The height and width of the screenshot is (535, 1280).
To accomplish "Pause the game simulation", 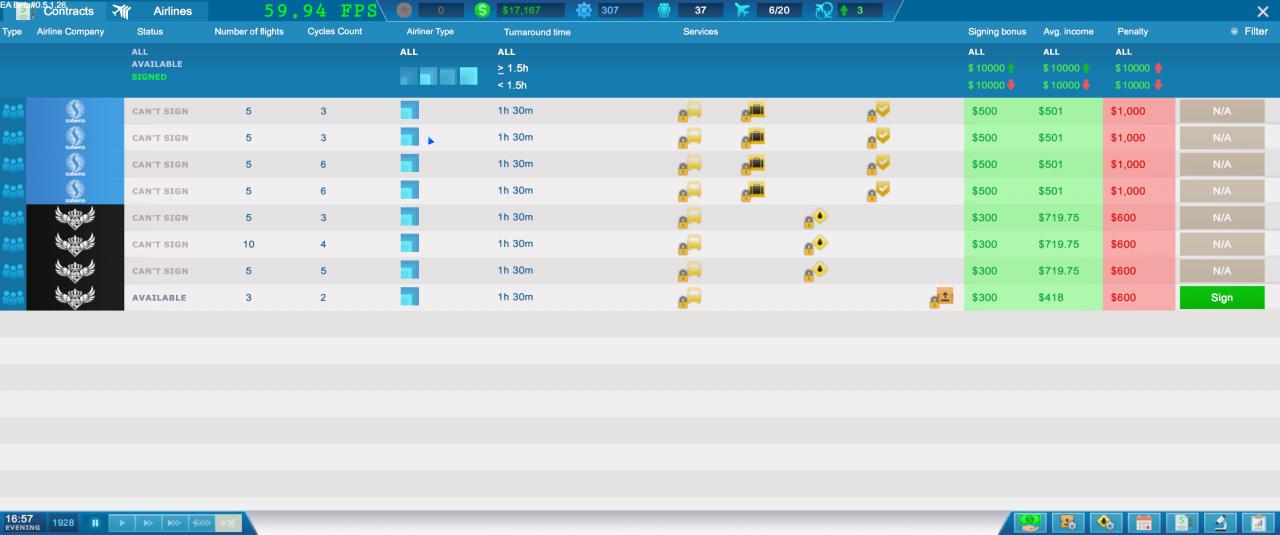I will 95,523.
